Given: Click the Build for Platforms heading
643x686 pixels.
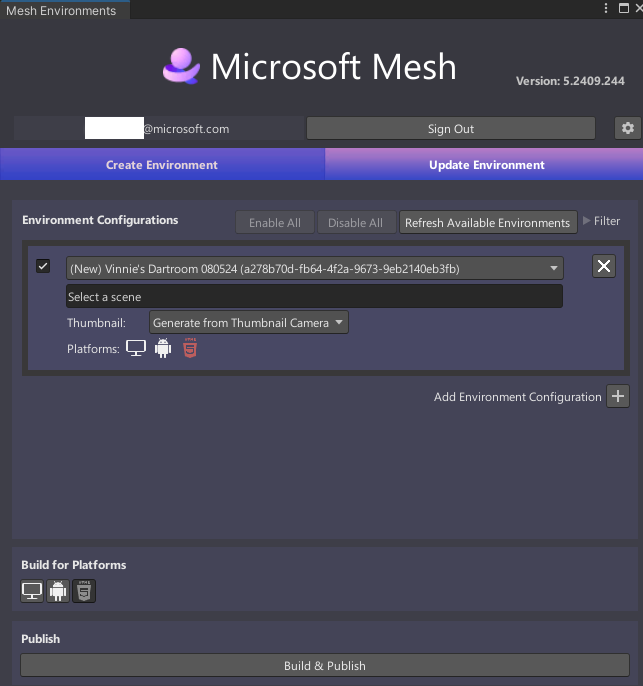Looking at the screenshot, I should pos(73,565).
